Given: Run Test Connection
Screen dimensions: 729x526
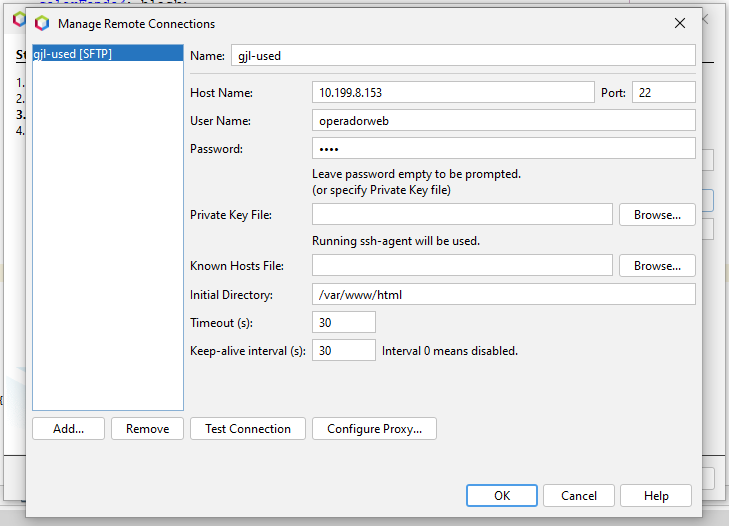Looking at the screenshot, I should click(x=248, y=429).
